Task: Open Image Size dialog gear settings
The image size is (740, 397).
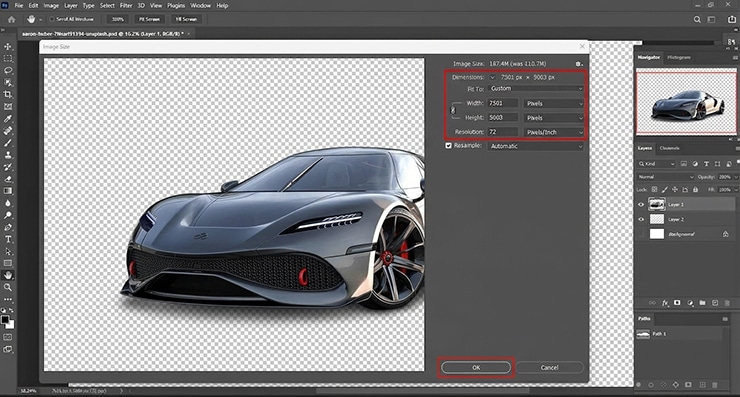Action: click(579, 64)
